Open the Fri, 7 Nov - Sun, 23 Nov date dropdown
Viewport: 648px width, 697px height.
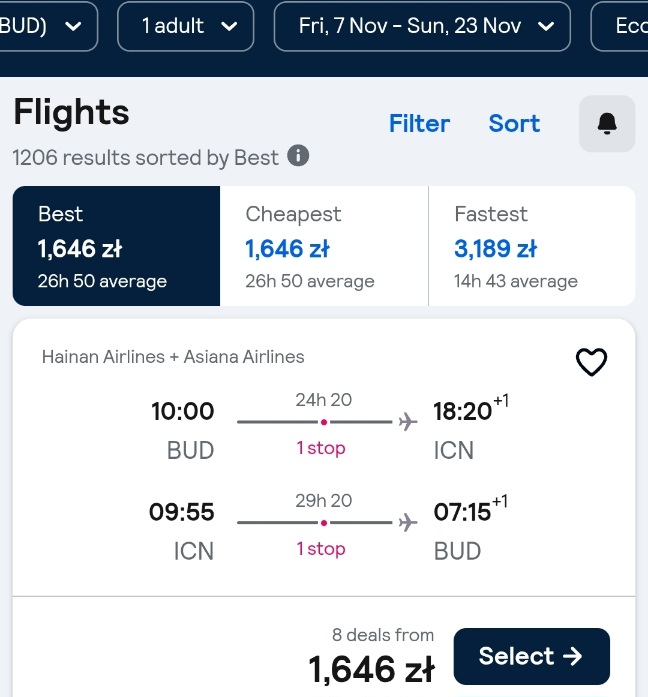tap(422, 26)
